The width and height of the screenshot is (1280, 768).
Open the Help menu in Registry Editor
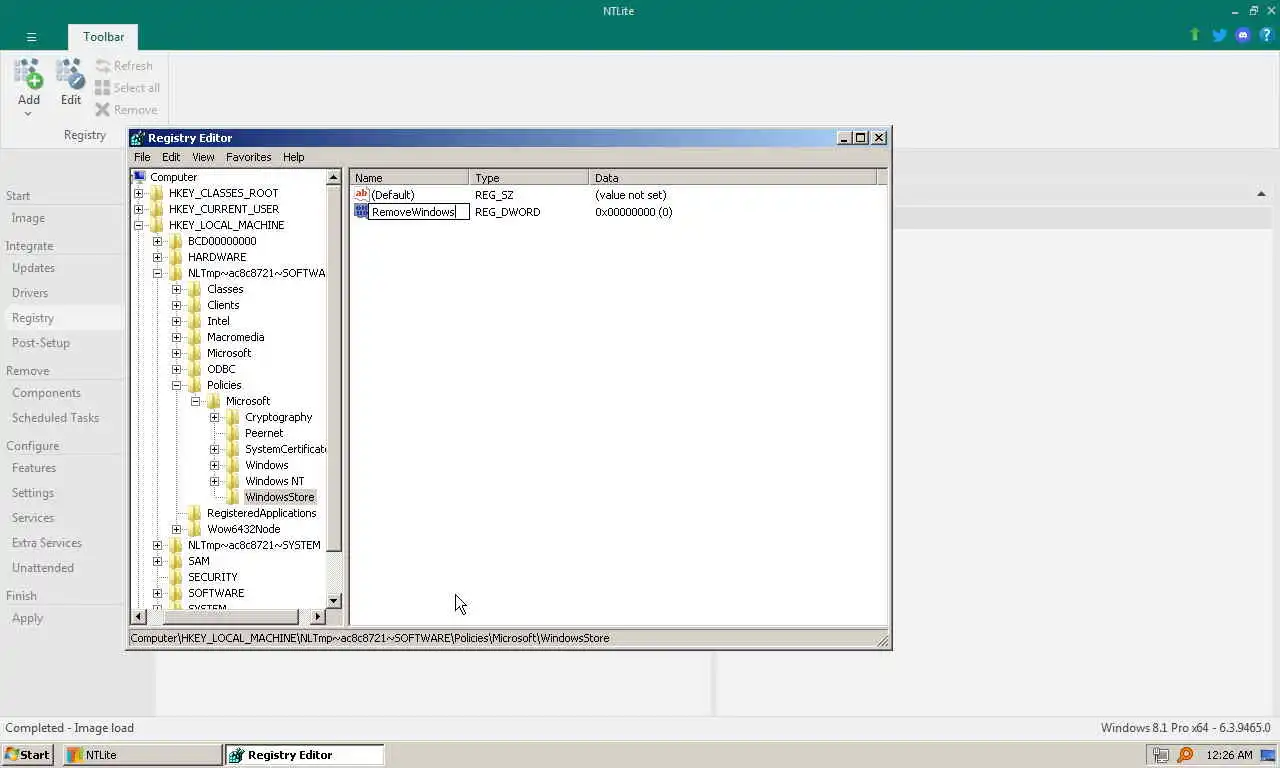point(293,157)
